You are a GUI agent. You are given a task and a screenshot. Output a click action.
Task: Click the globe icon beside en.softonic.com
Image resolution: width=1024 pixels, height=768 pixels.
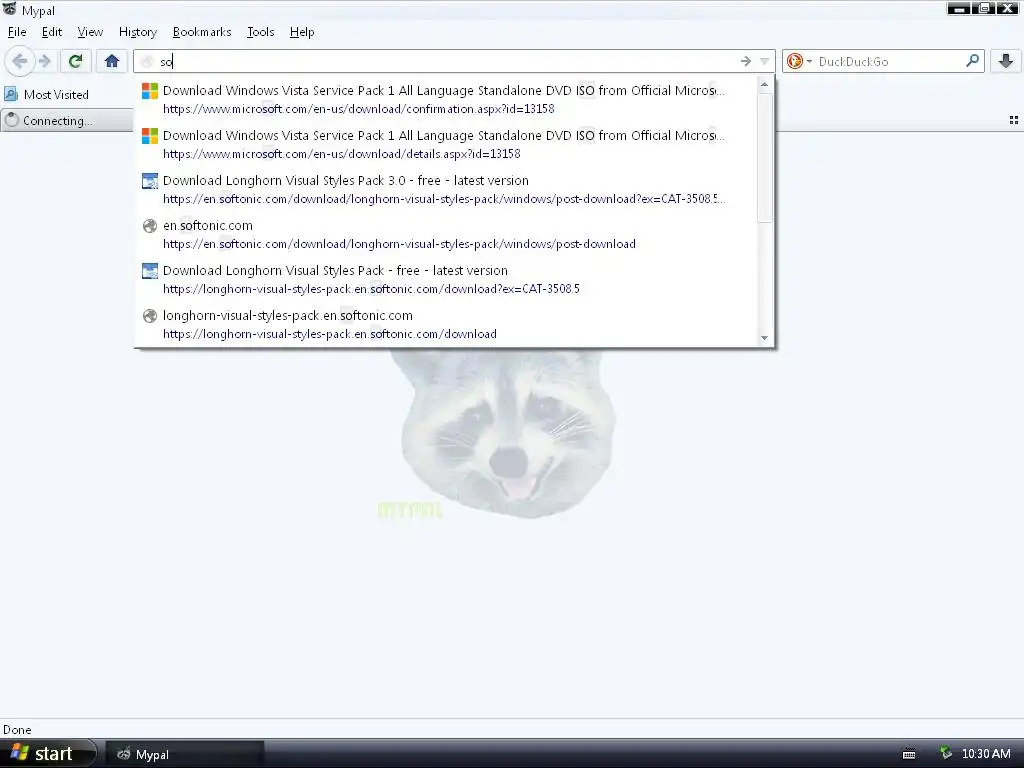[150, 226]
